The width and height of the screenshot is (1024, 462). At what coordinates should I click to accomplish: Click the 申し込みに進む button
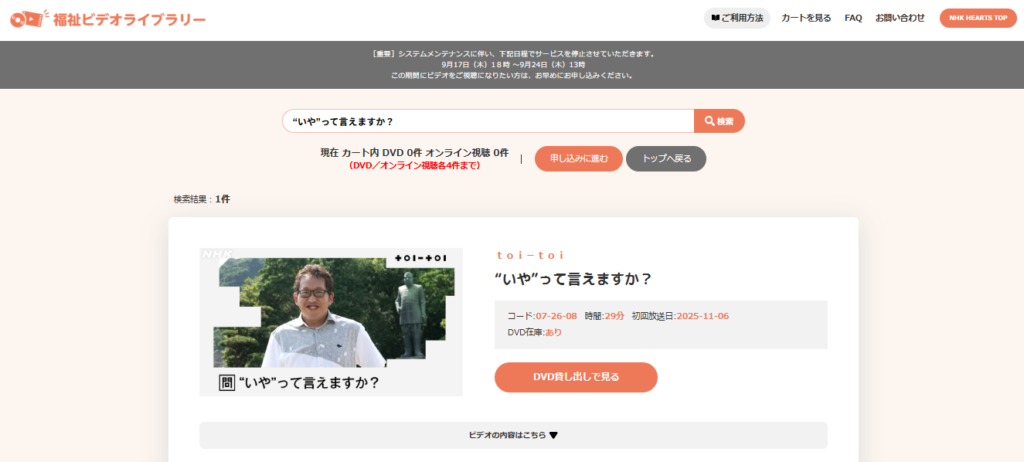(579, 159)
